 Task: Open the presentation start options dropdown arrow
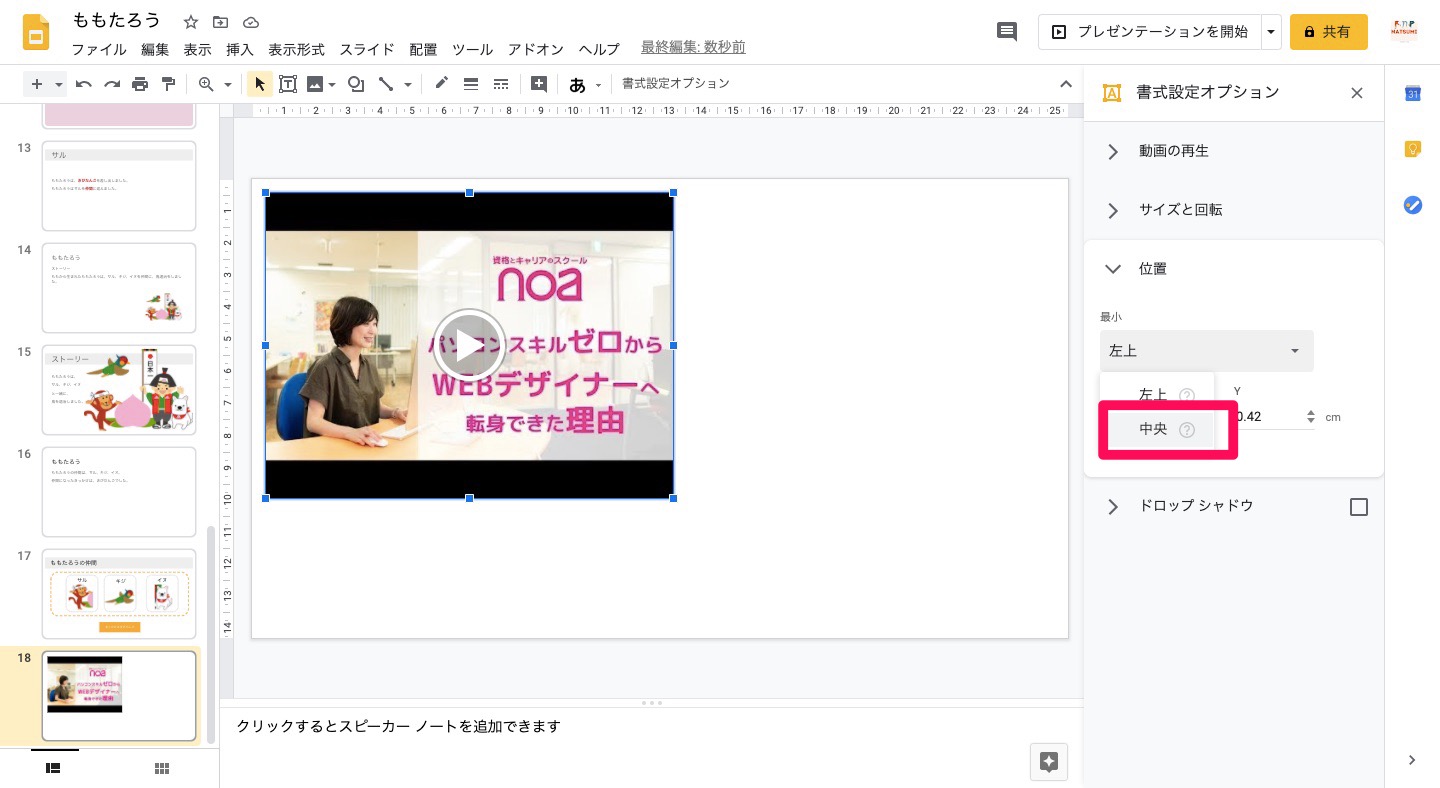pyautogui.click(x=1271, y=32)
